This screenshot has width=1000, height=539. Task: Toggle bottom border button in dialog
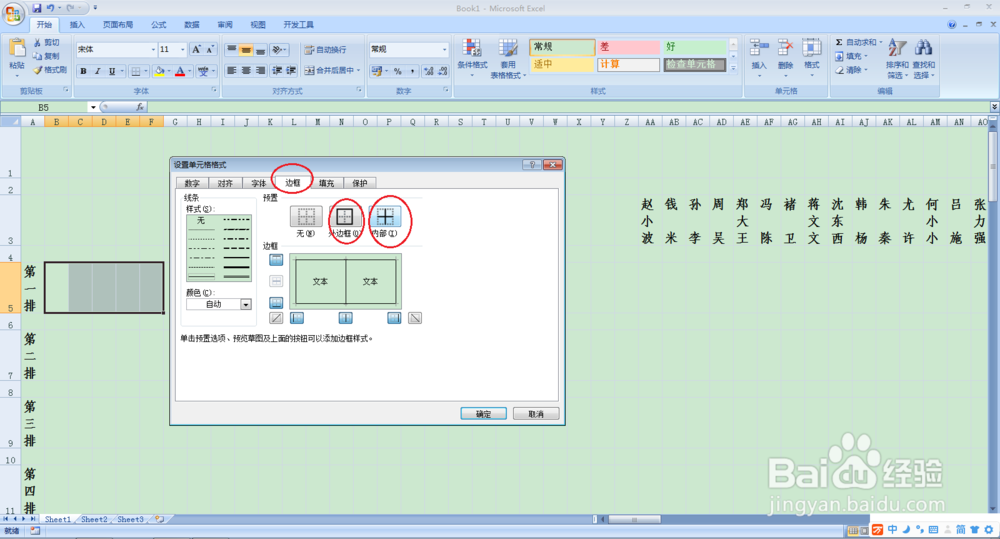click(x=276, y=303)
